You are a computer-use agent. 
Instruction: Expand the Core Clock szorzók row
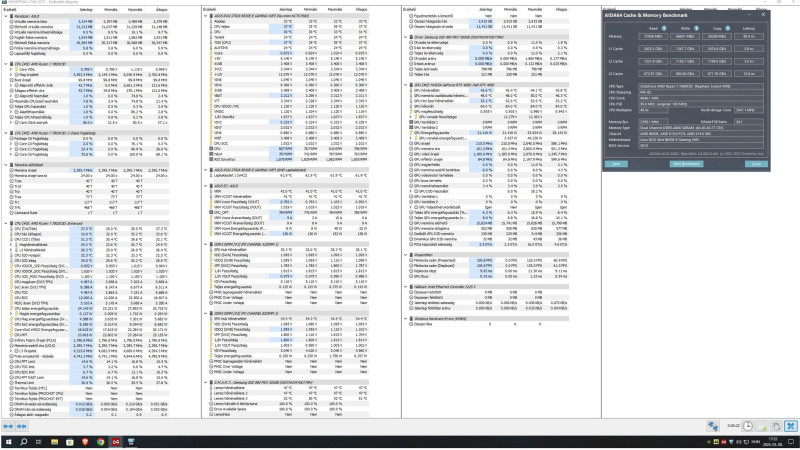tap(11, 122)
